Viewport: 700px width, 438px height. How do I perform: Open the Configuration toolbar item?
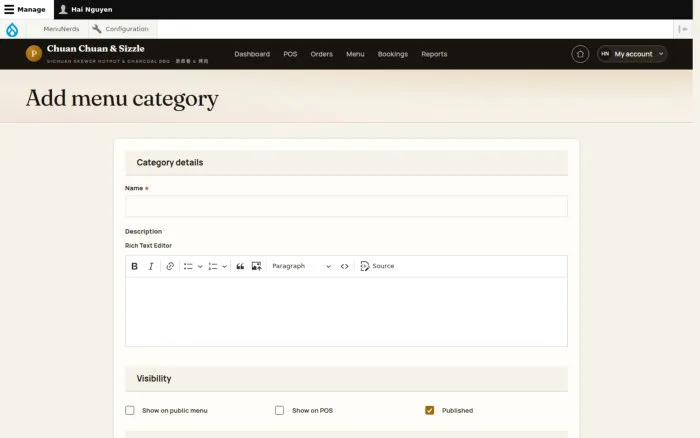click(x=121, y=29)
